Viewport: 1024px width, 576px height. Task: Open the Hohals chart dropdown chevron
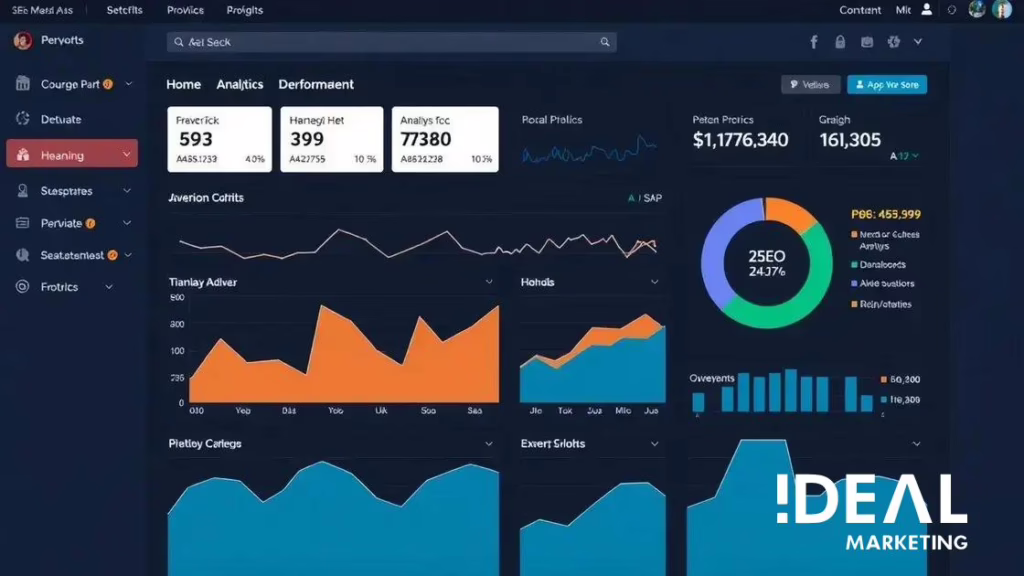click(x=655, y=283)
